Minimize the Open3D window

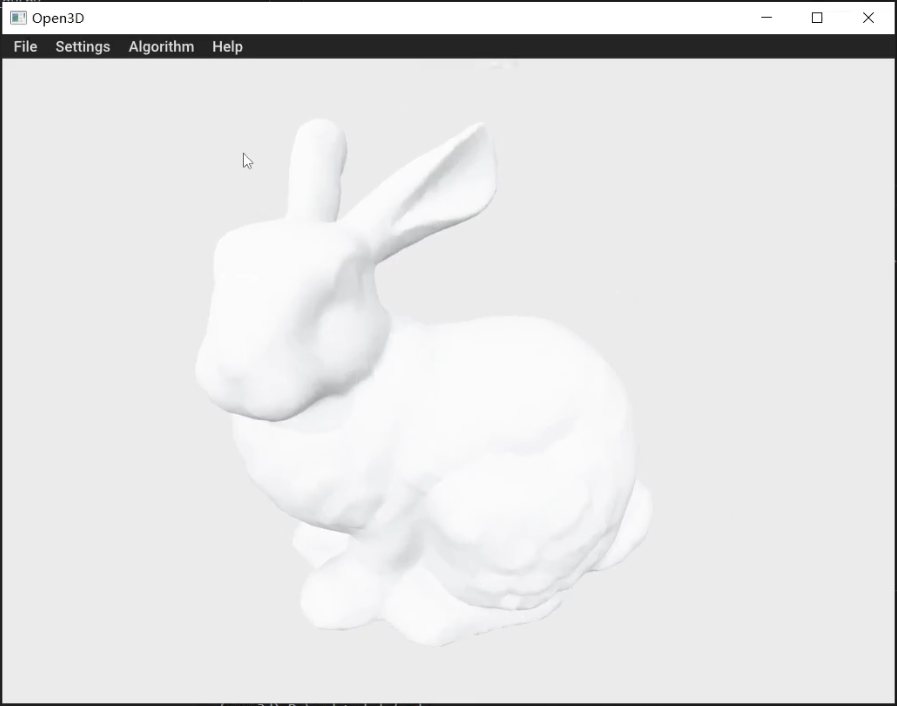click(x=767, y=18)
